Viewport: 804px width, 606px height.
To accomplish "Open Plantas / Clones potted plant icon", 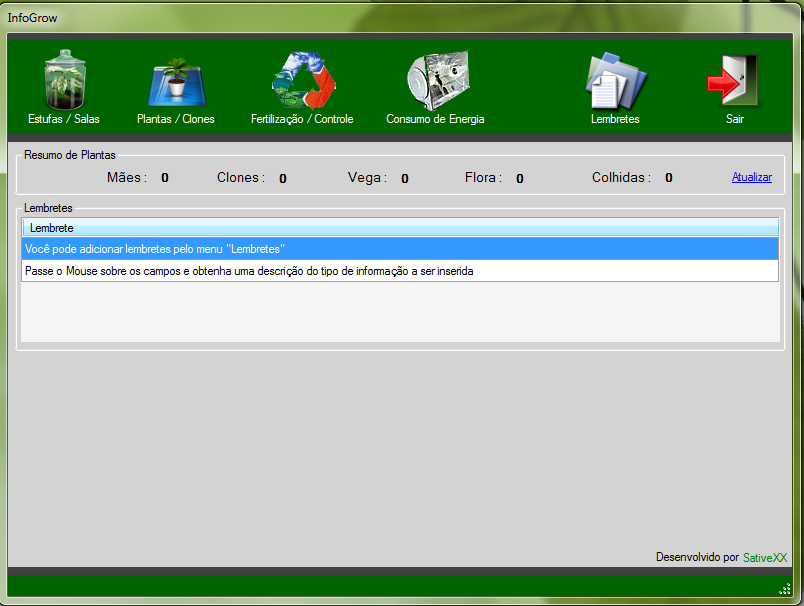I will click(x=177, y=82).
